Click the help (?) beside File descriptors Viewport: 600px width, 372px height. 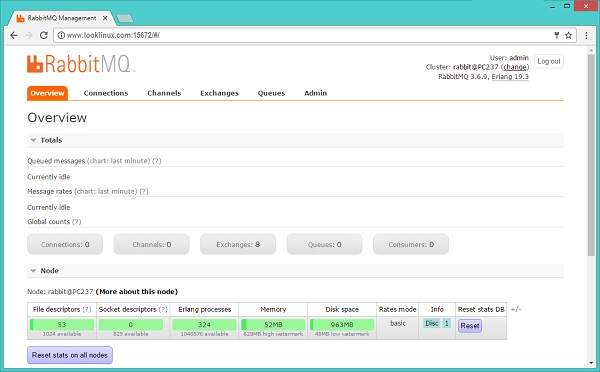[x=87, y=309]
